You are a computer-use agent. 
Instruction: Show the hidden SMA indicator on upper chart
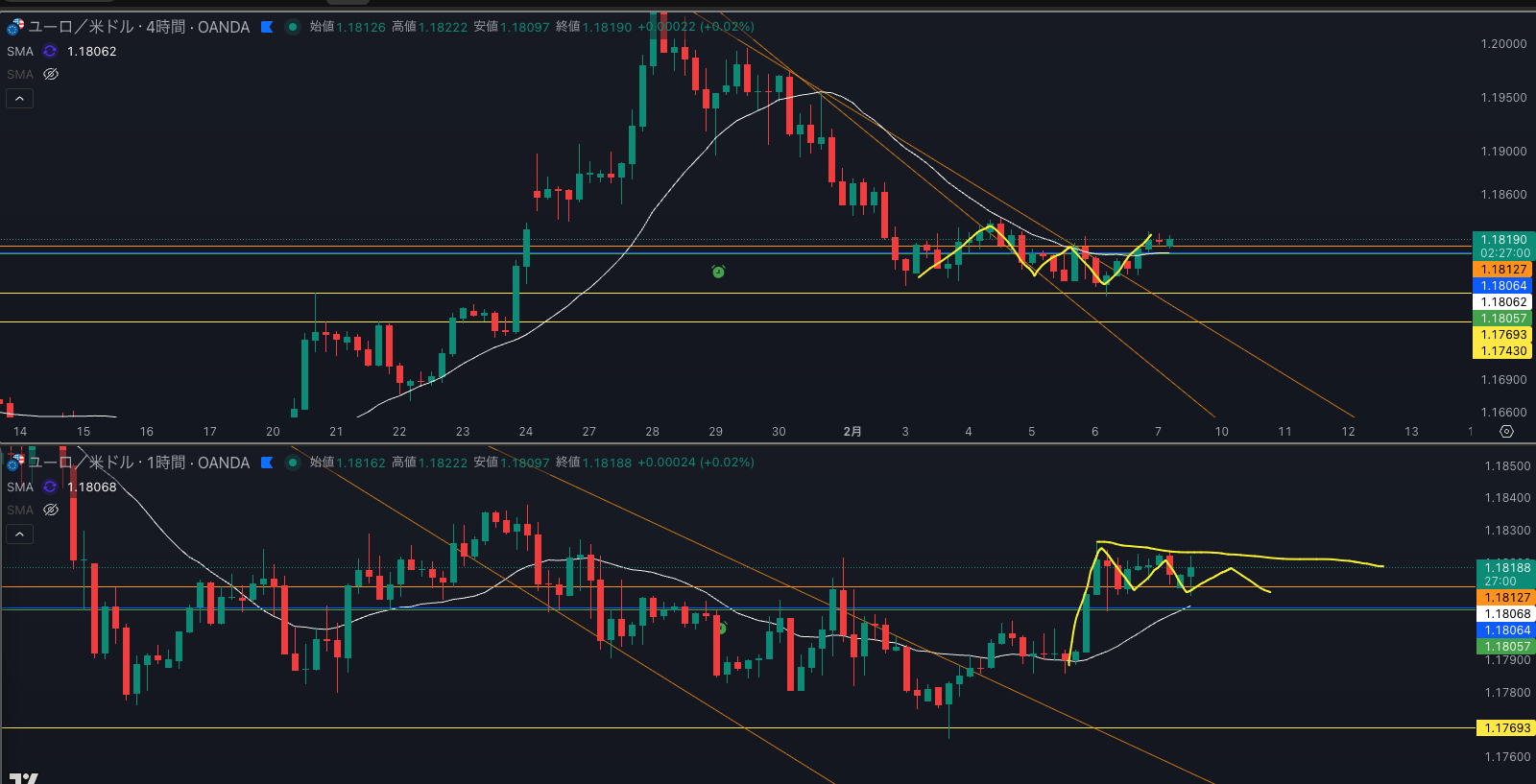point(51,74)
